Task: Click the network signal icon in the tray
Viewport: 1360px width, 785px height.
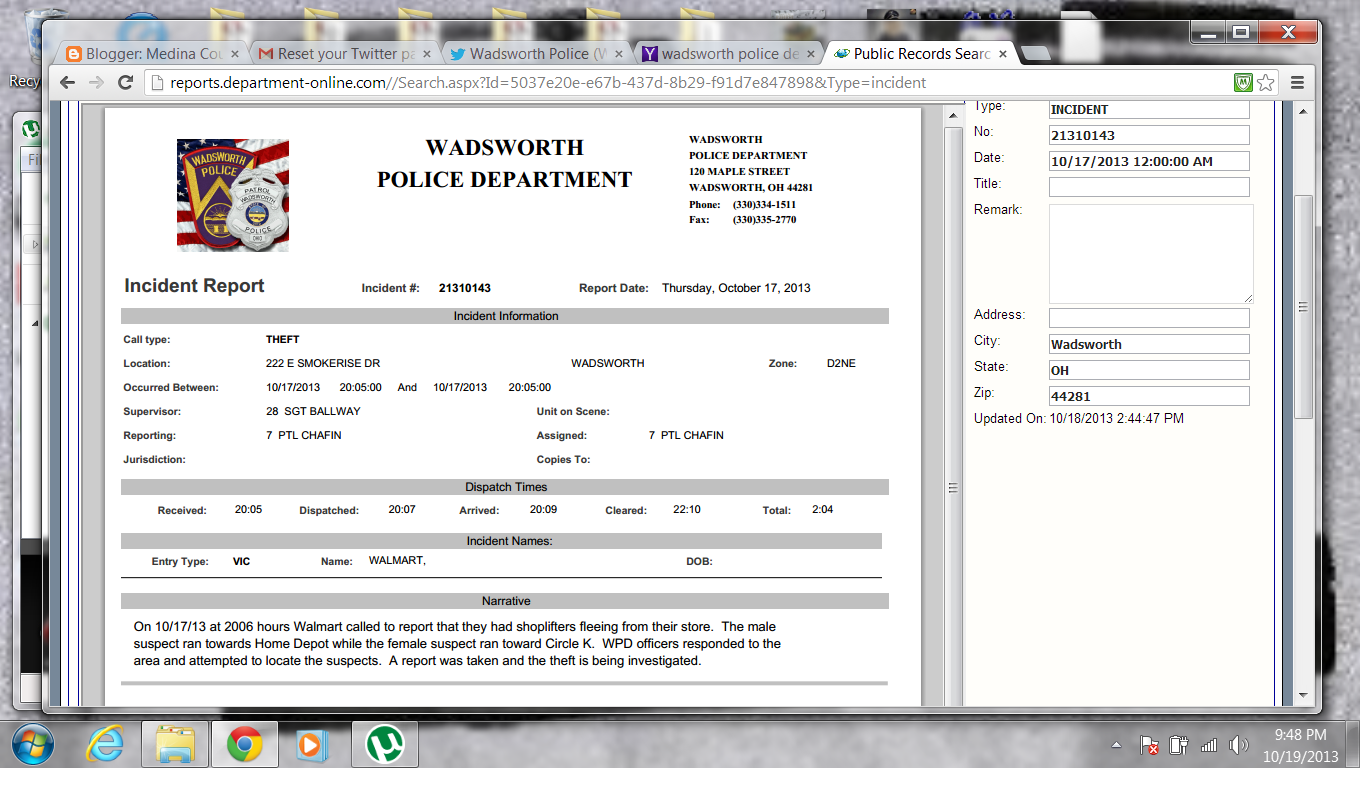Action: (x=1207, y=744)
